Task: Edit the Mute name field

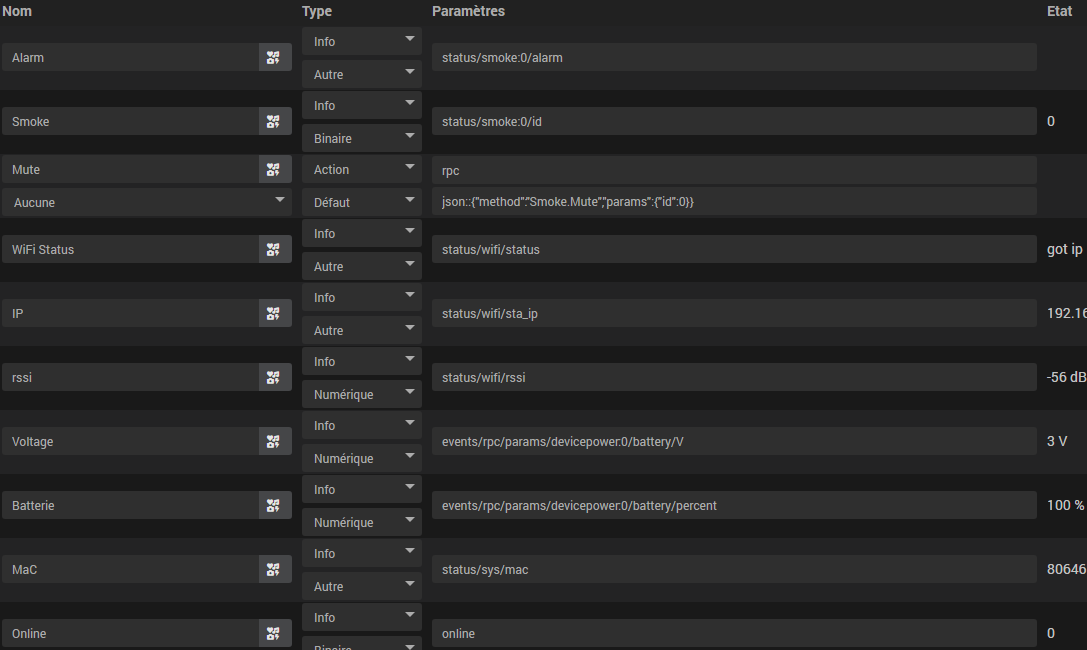Action: 130,169
